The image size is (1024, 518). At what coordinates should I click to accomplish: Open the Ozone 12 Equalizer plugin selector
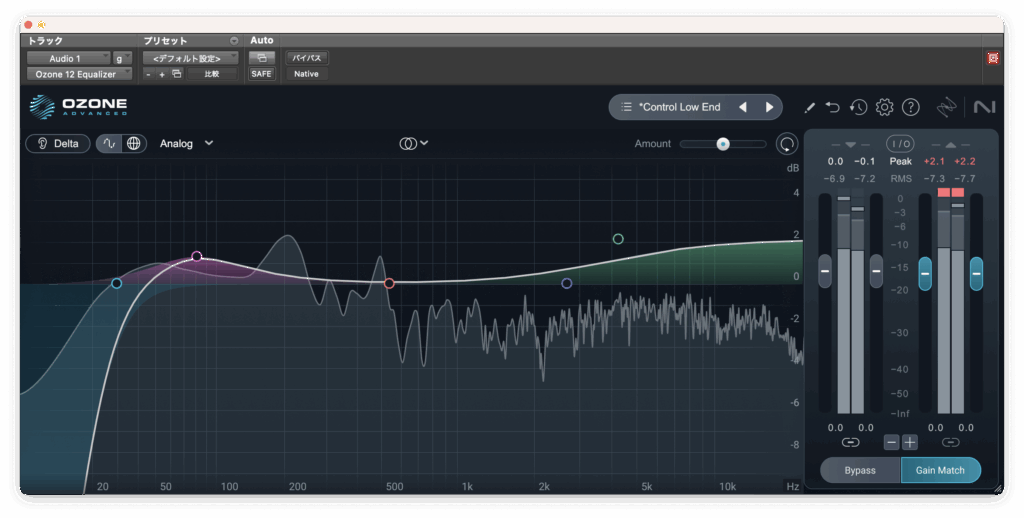point(78,74)
